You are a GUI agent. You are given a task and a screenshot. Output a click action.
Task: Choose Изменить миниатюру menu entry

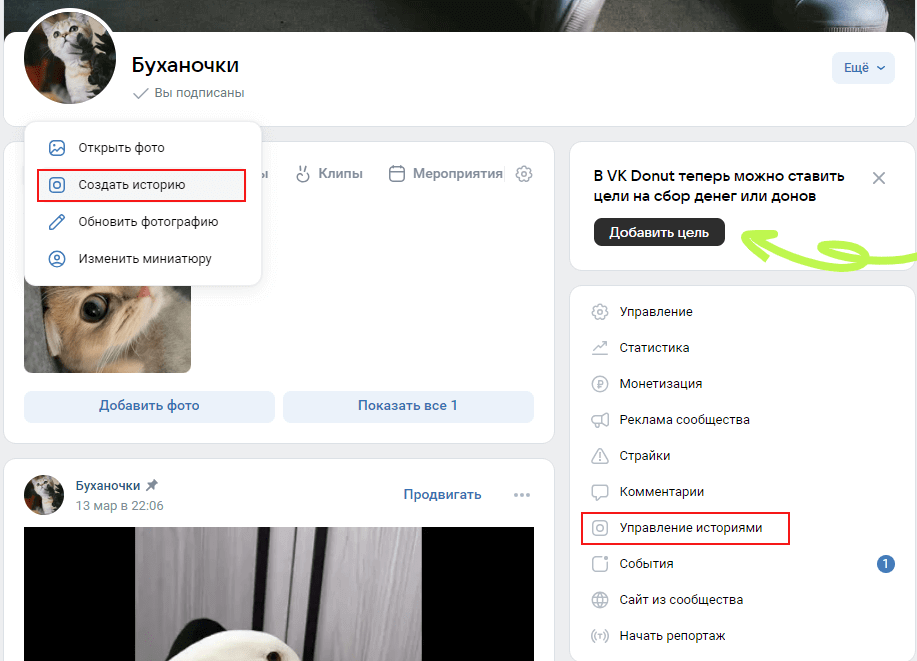pos(143,259)
